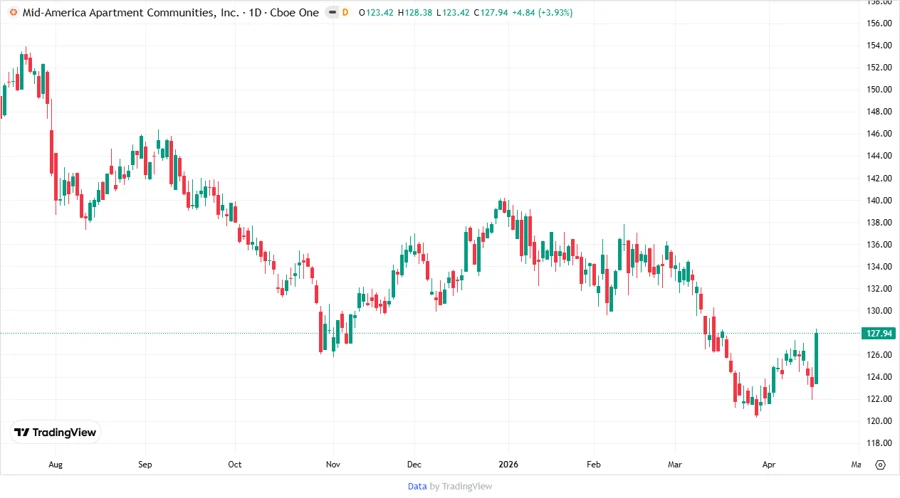The width and height of the screenshot is (900, 498).
Task: Click the 1D interval label
Action: (255, 12)
